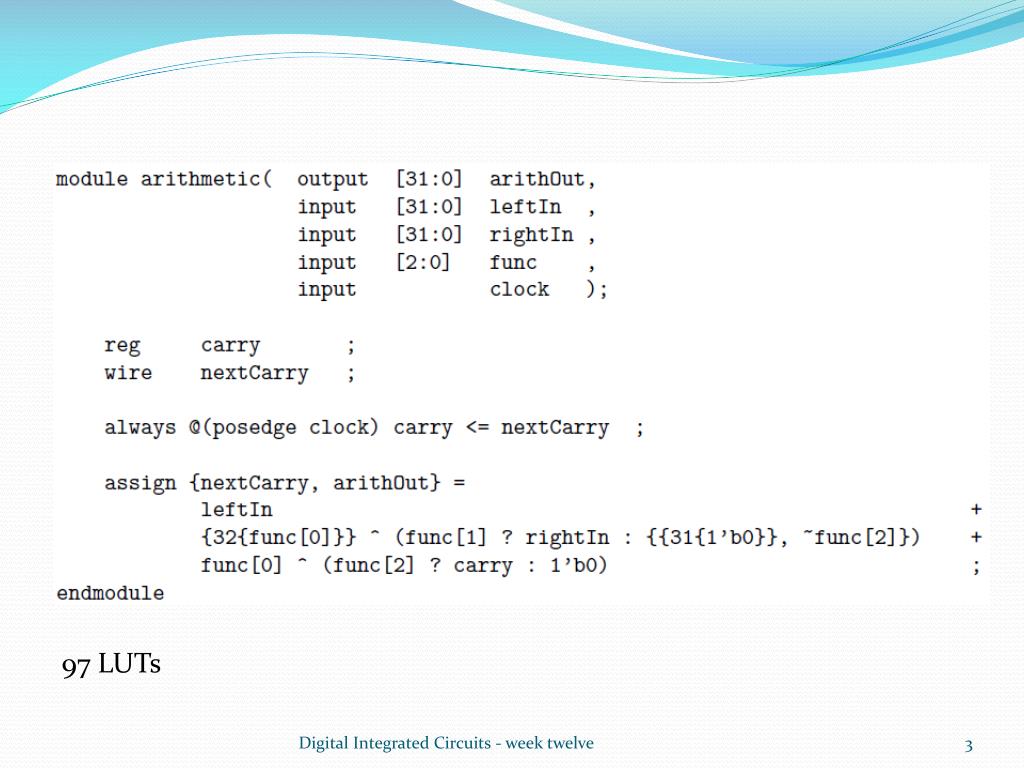
Task: Select the 'arithOut,' output port name
Action: (x=542, y=179)
